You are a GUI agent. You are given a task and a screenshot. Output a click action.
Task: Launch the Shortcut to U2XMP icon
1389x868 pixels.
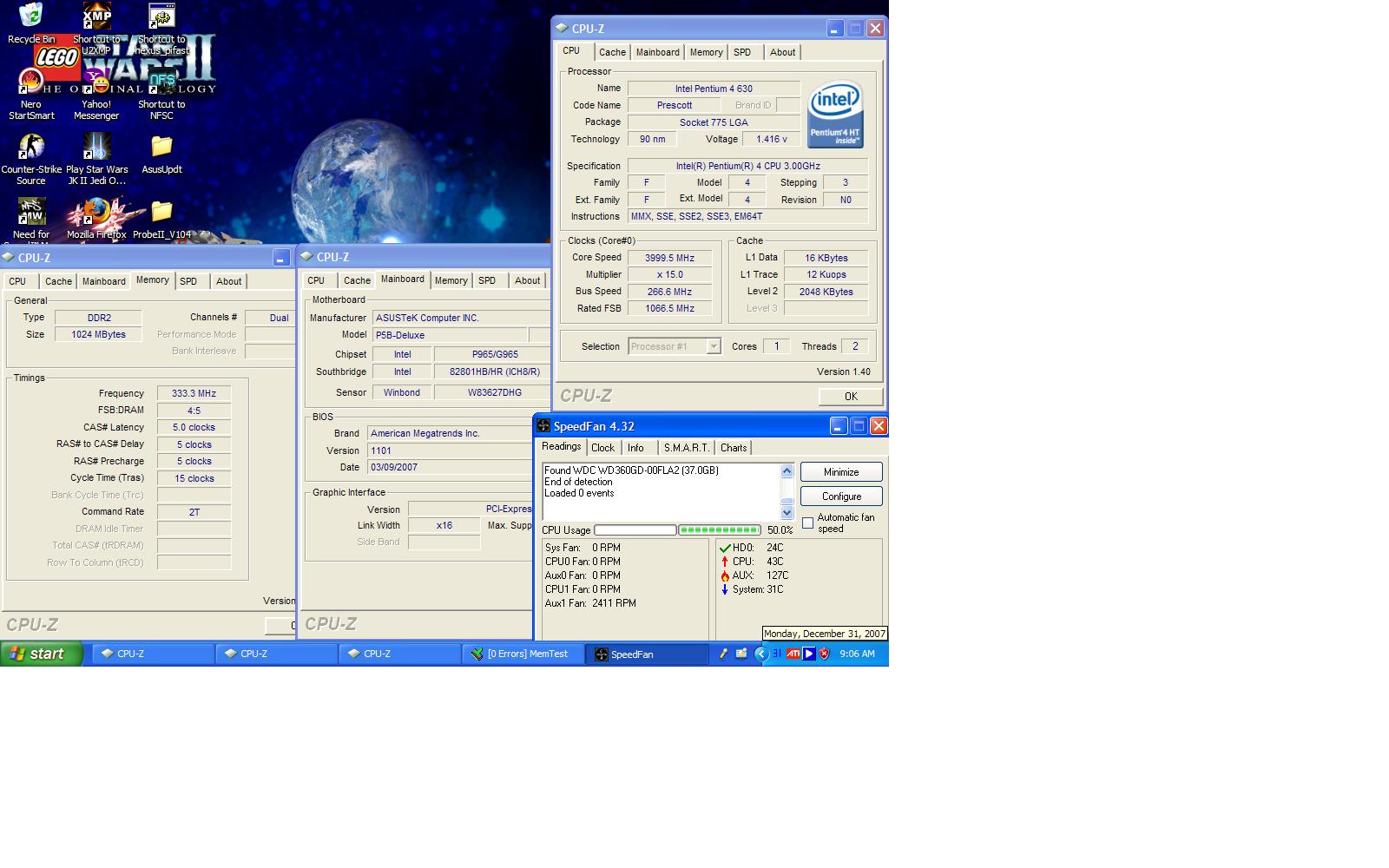[96, 16]
